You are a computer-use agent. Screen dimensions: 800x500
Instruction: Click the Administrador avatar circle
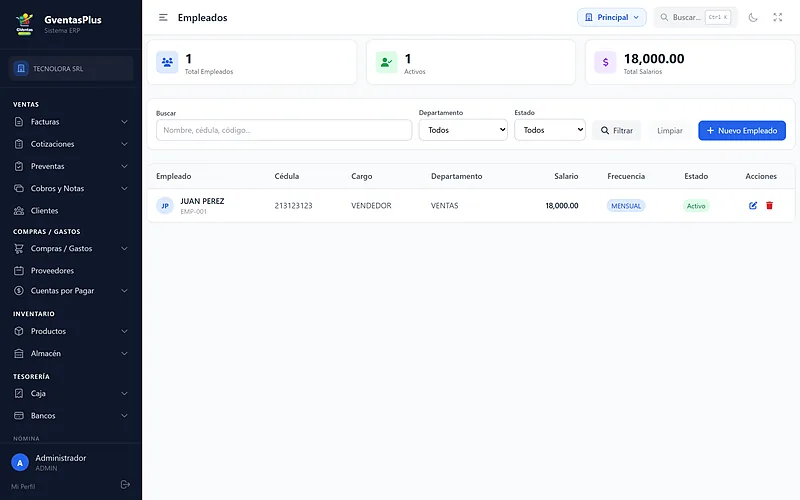(20, 463)
